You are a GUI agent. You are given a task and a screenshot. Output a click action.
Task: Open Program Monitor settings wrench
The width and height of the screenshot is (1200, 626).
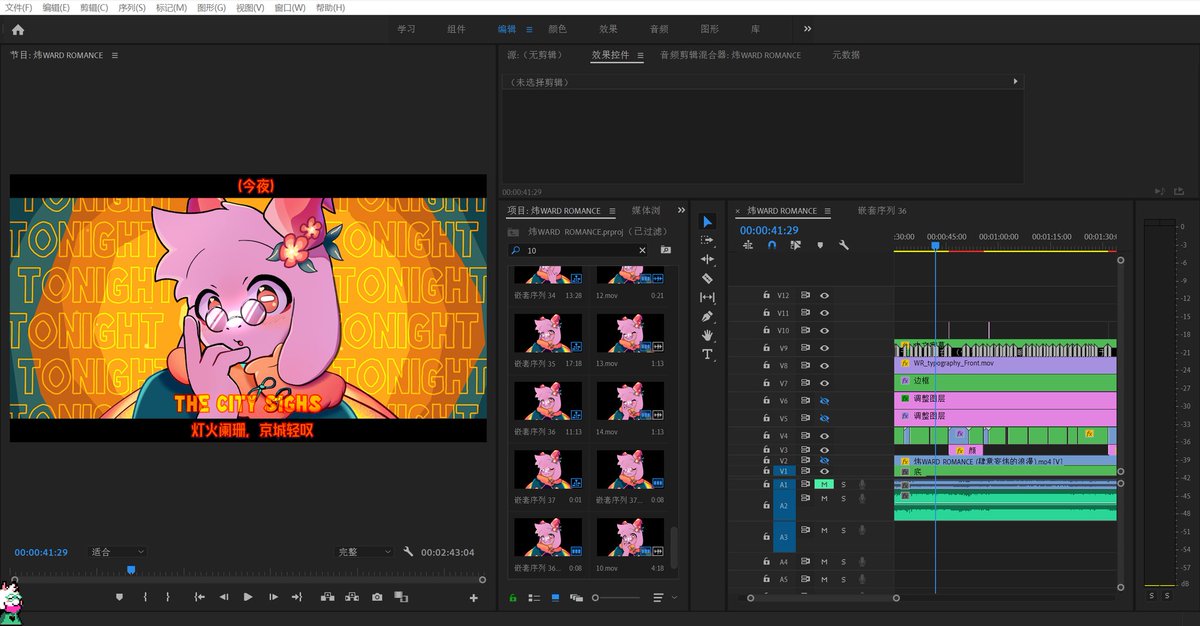(x=408, y=552)
